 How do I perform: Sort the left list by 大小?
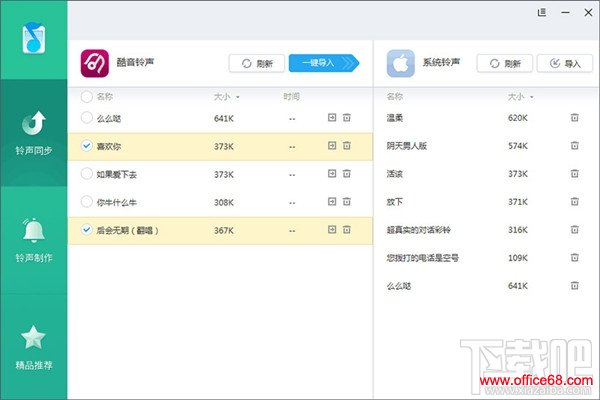(x=226, y=96)
